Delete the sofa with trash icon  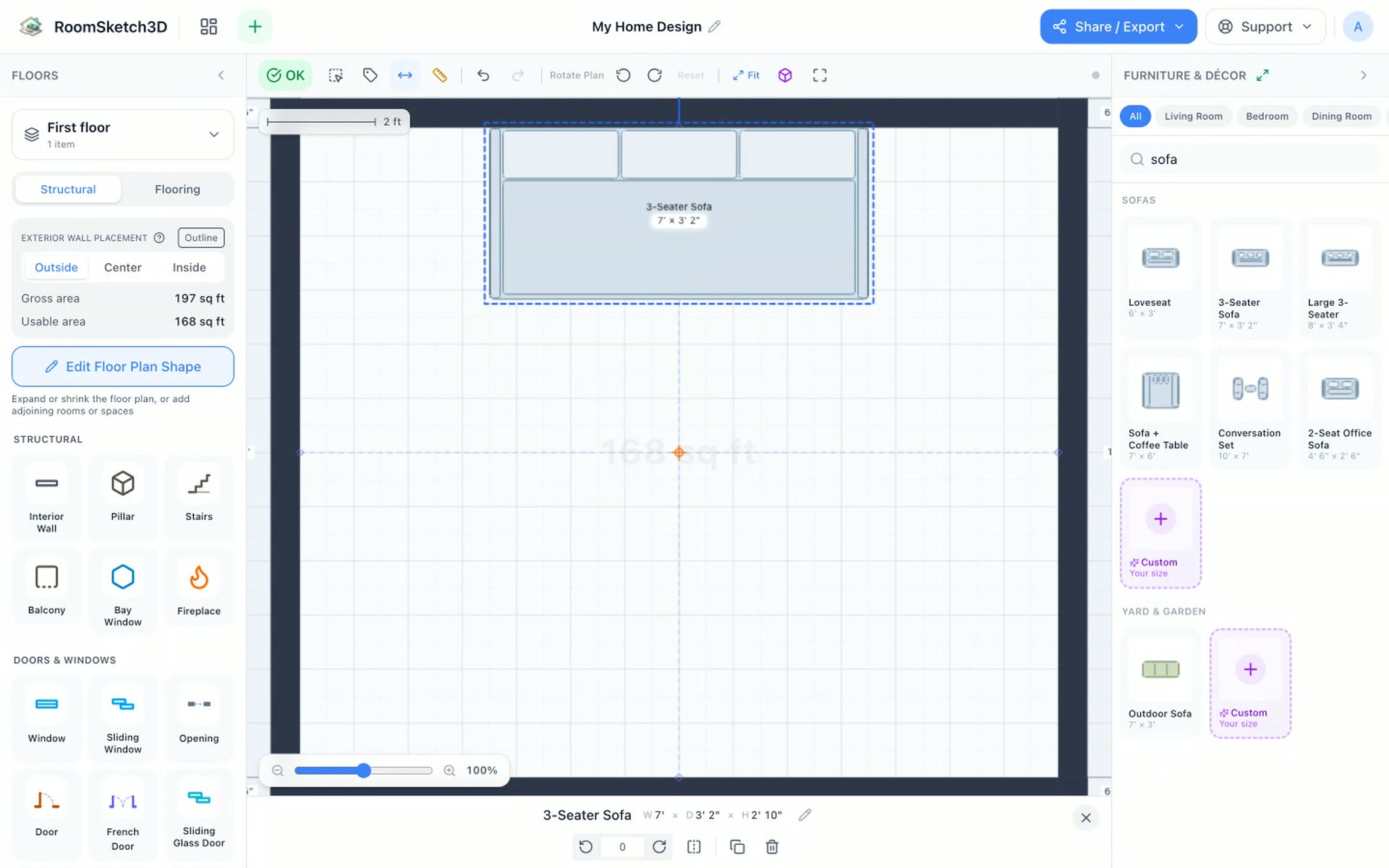(772, 846)
